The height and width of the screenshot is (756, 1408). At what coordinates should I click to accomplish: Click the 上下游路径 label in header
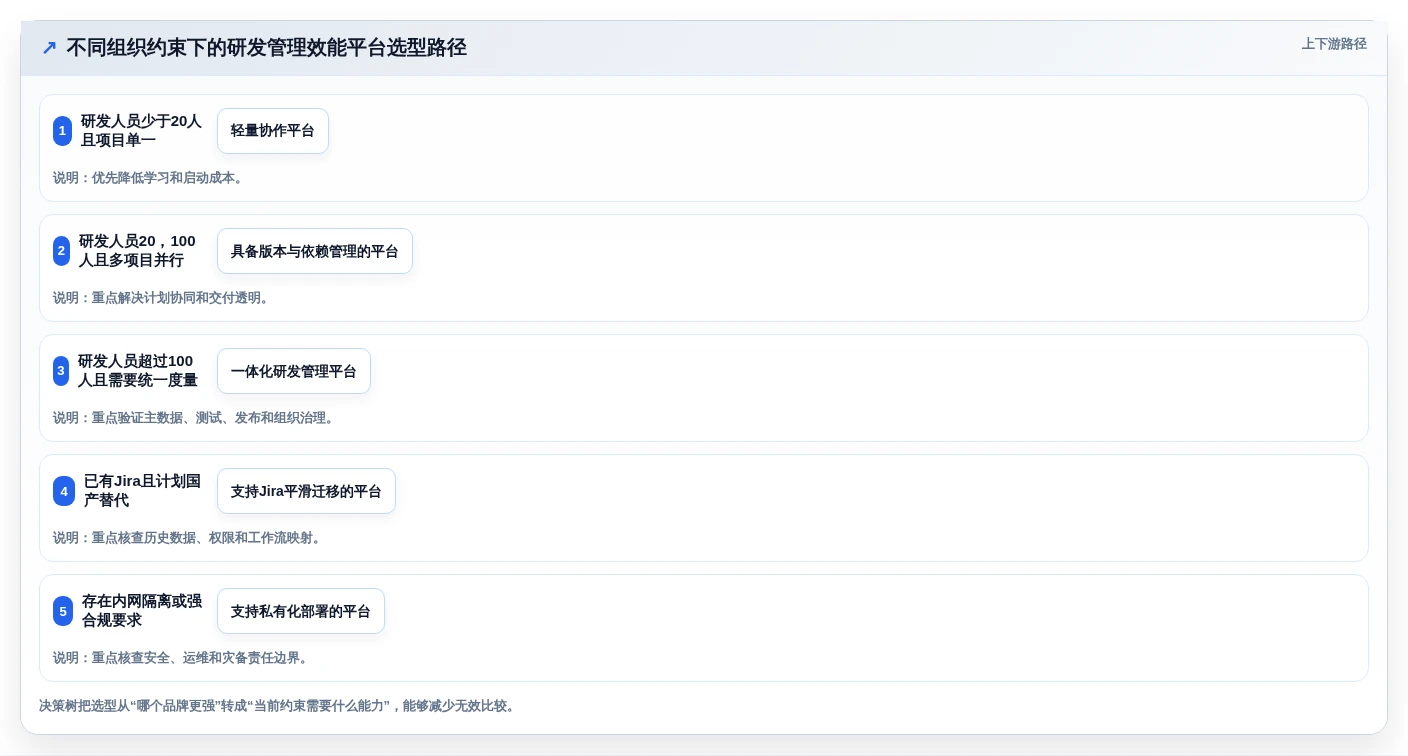[1334, 44]
